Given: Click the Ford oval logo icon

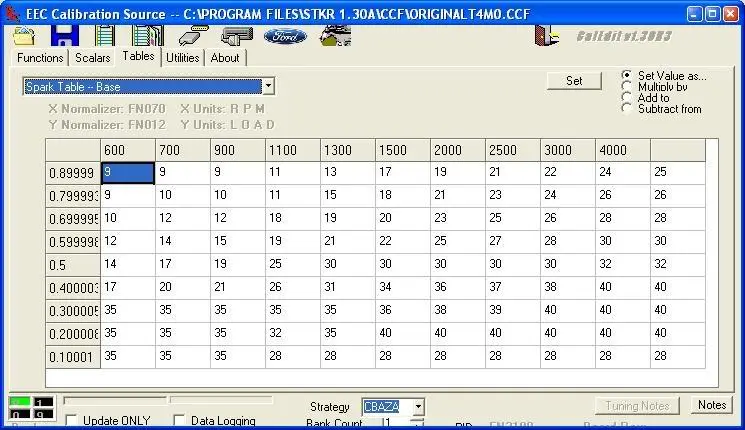Looking at the screenshot, I should pyautogui.click(x=285, y=36).
